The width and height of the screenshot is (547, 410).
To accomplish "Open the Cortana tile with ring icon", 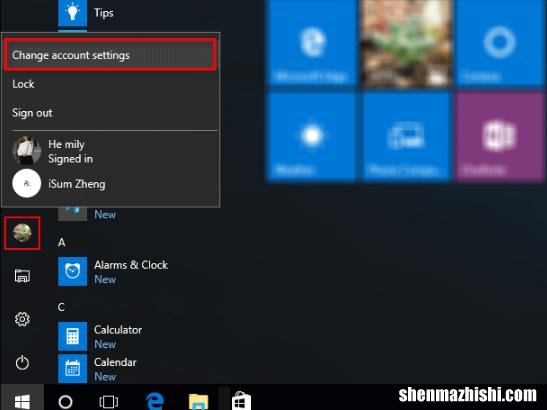I will (500, 43).
